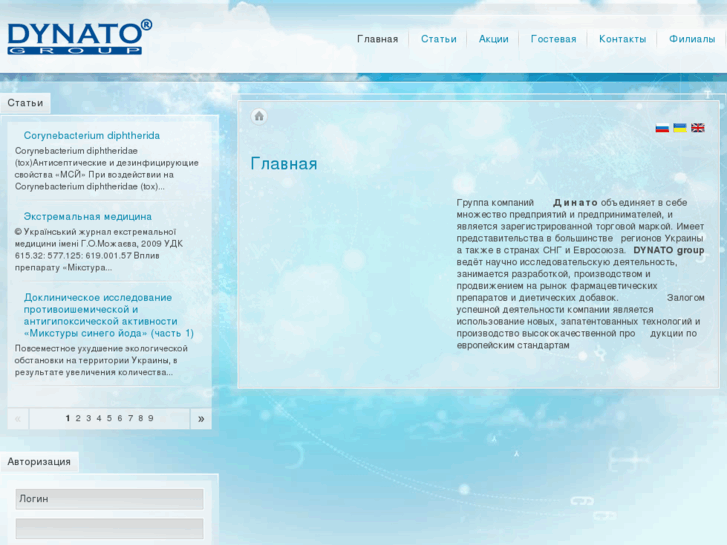Go to previous articles page arrow

click(x=18, y=419)
